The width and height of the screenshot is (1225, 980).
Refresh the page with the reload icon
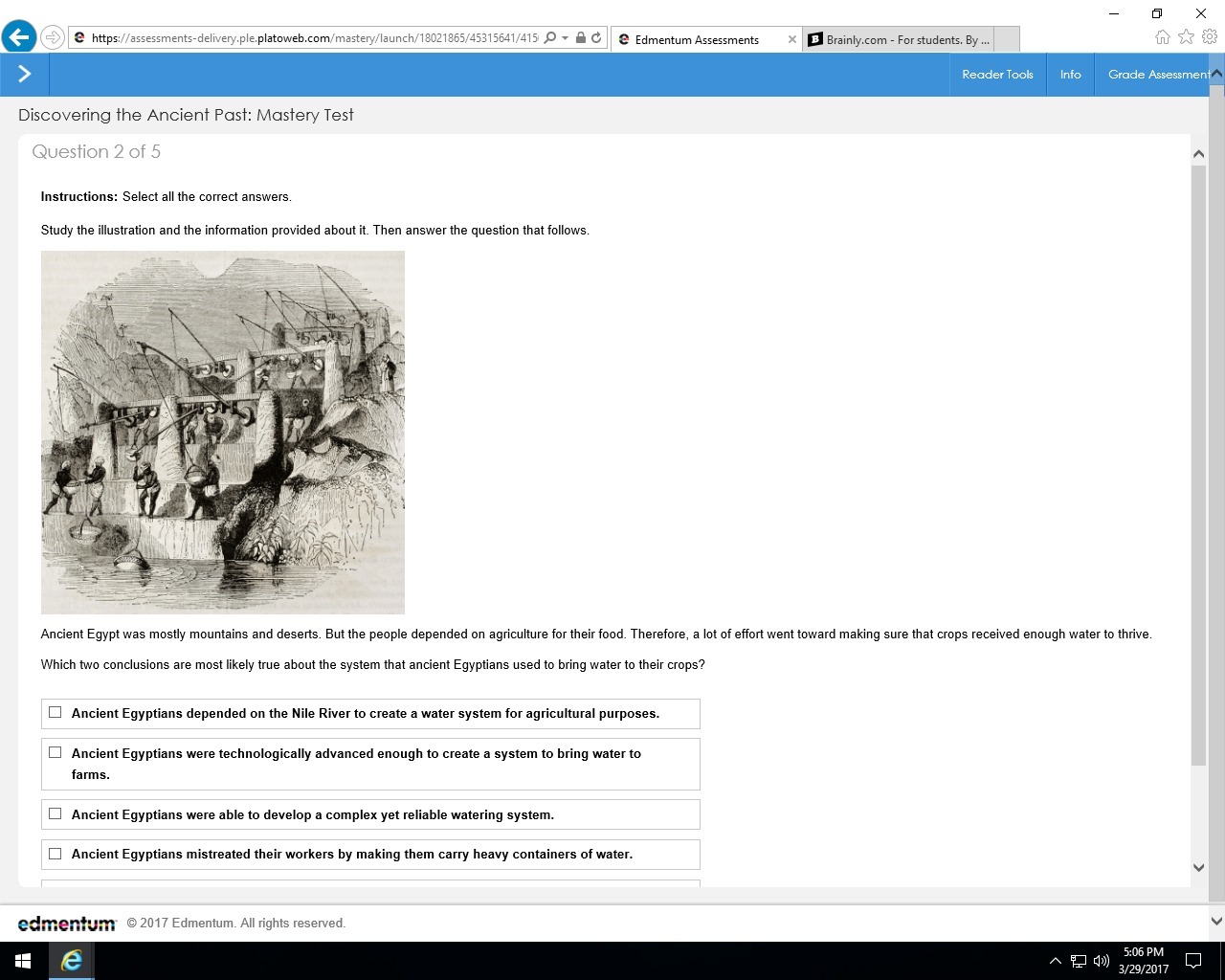(596, 38)
